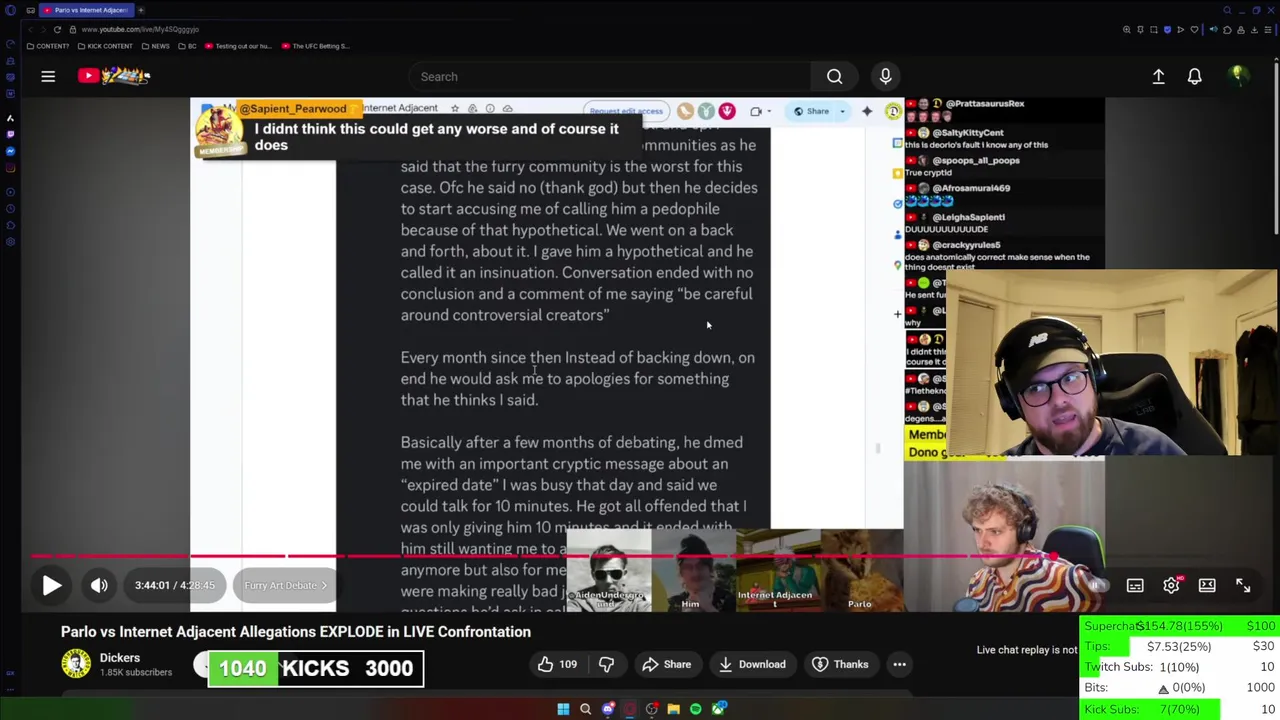Open the Dickers channel name link
The image size is (1280, 720).
(x=120, y=658)
